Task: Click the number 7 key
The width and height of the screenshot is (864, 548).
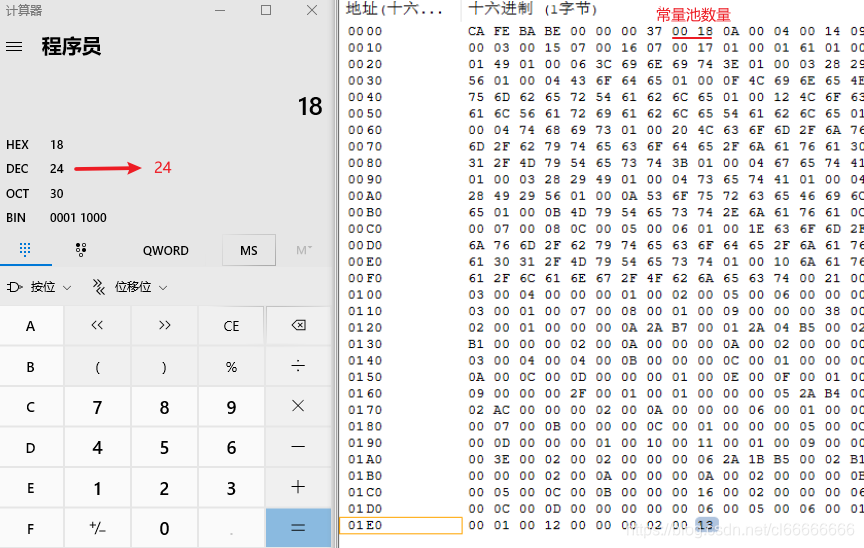Action: [98, 408]
